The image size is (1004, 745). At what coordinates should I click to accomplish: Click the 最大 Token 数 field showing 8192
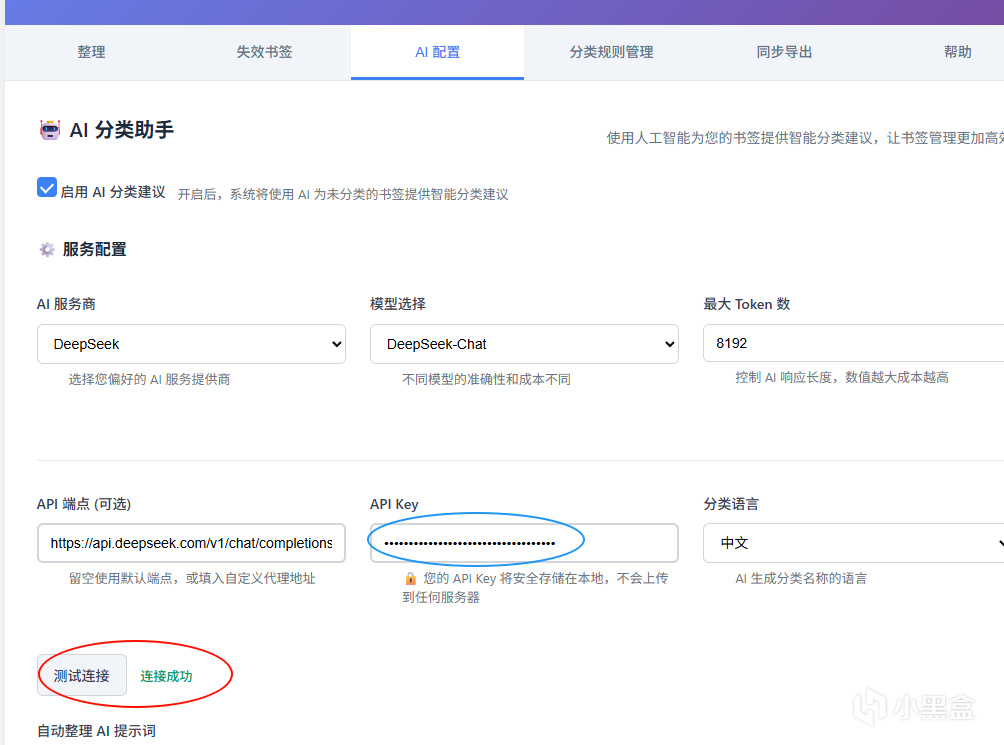pos(854,343)
